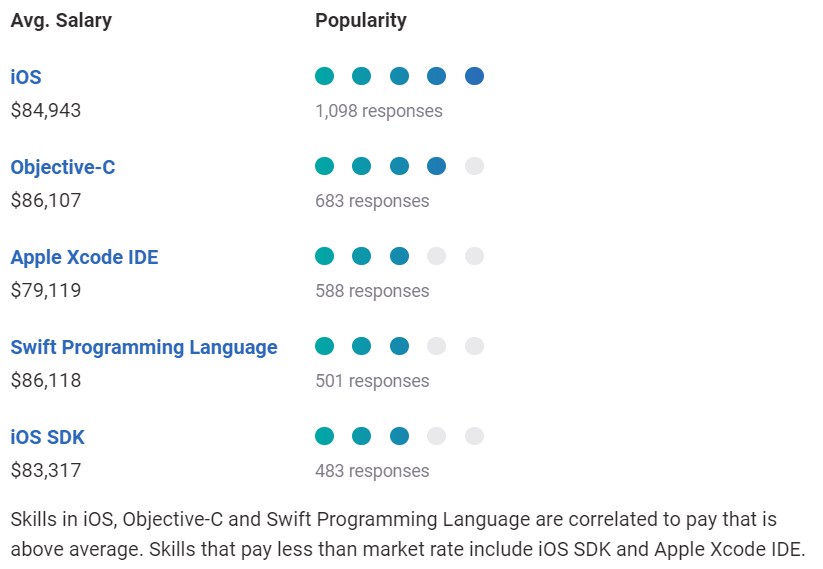The width and height of the screenshot is (823, 569).
Task: Click the fifth popularity dot for iOS
Action: coord(474,76)
